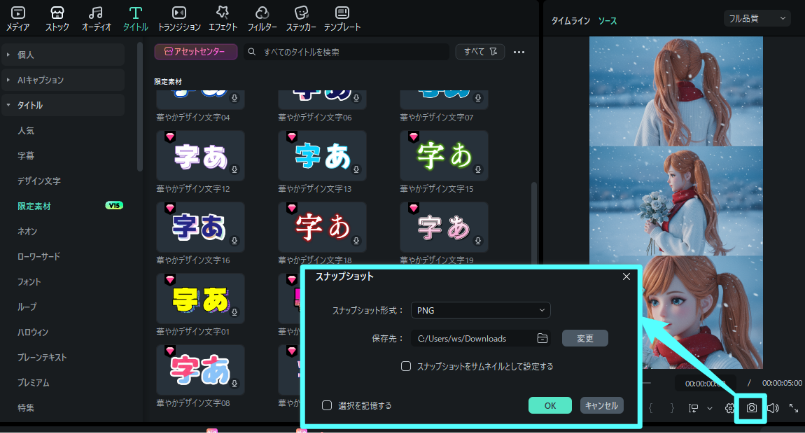Download 華やかデザイン文字16 via its download icon
The width and height of the screenshot is (805, 433).
point(234,241)
